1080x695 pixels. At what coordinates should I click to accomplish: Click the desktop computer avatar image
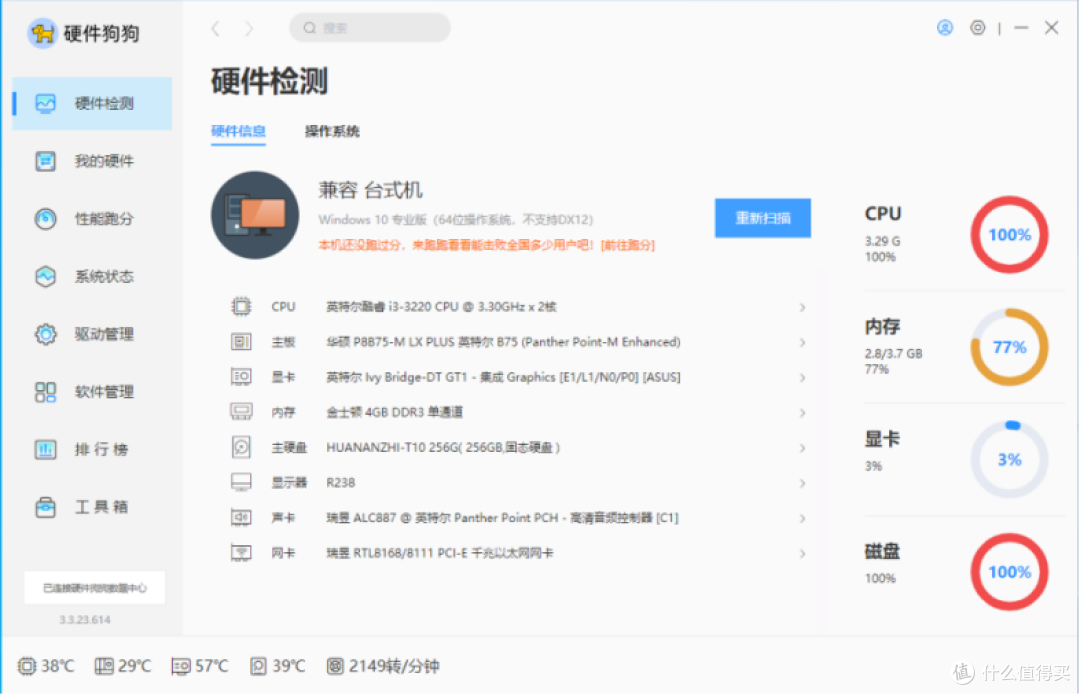[255, 215]
